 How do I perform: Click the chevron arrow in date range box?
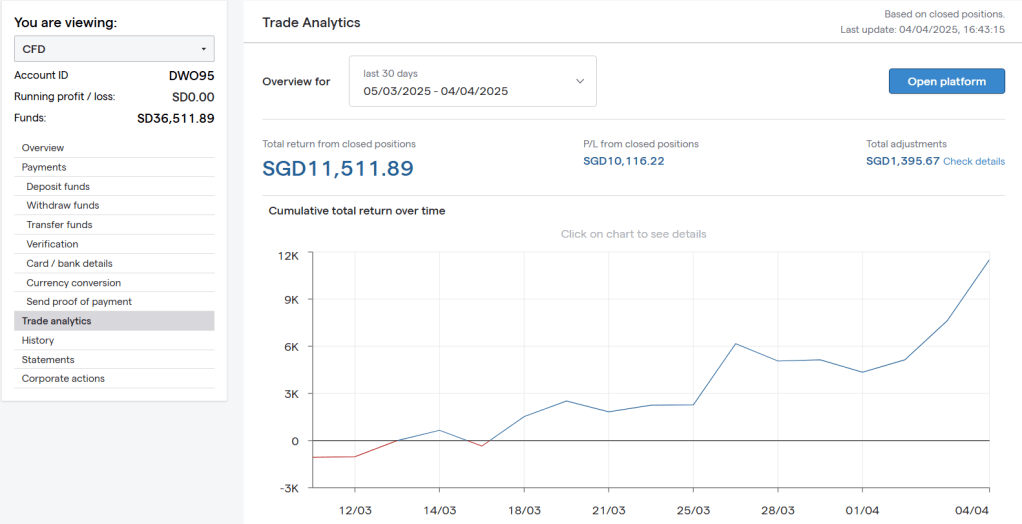pos(579,81)
